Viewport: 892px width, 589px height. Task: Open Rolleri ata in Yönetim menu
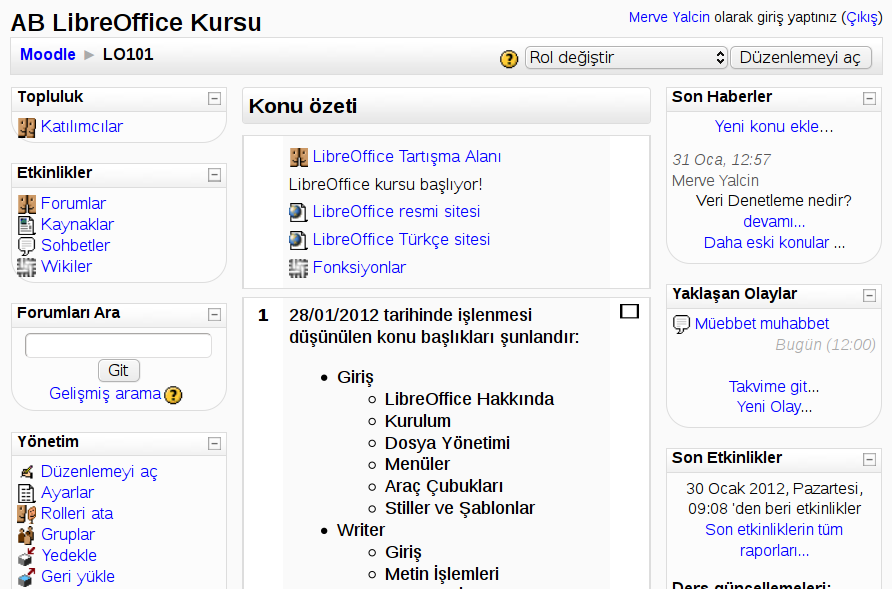(77, 513)
